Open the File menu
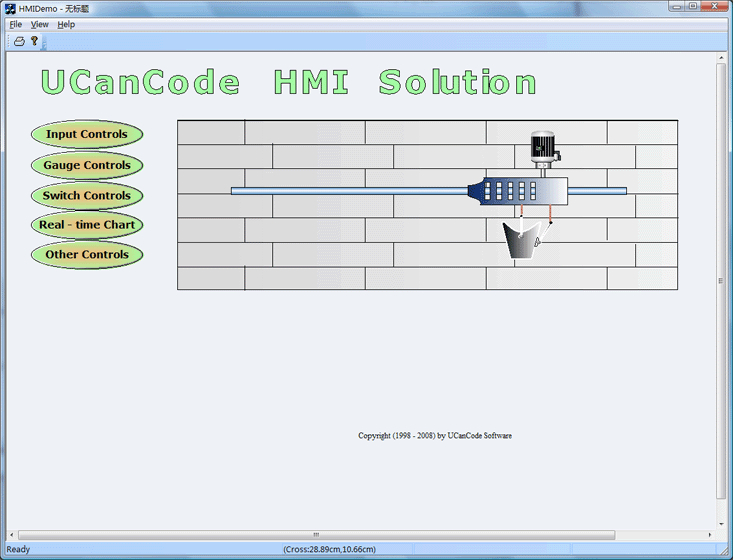733x560 pixels. (x=15, y=24)
